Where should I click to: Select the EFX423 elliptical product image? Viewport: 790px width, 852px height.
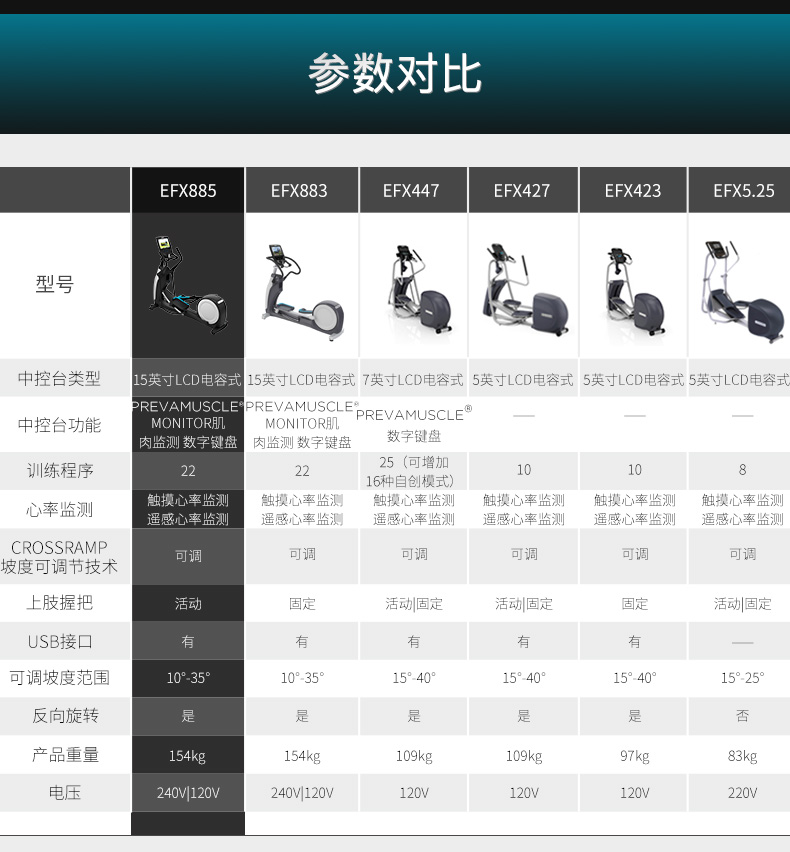tap(634, 290)
